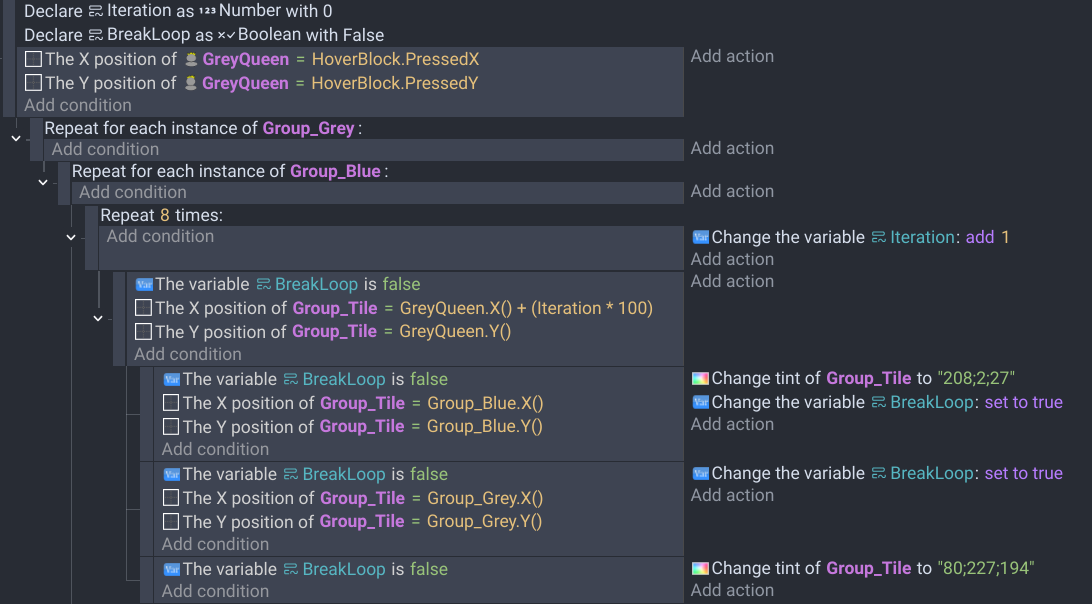
Task: Click variable icon beside Iteration add 1 action
Action: (700, 238)
